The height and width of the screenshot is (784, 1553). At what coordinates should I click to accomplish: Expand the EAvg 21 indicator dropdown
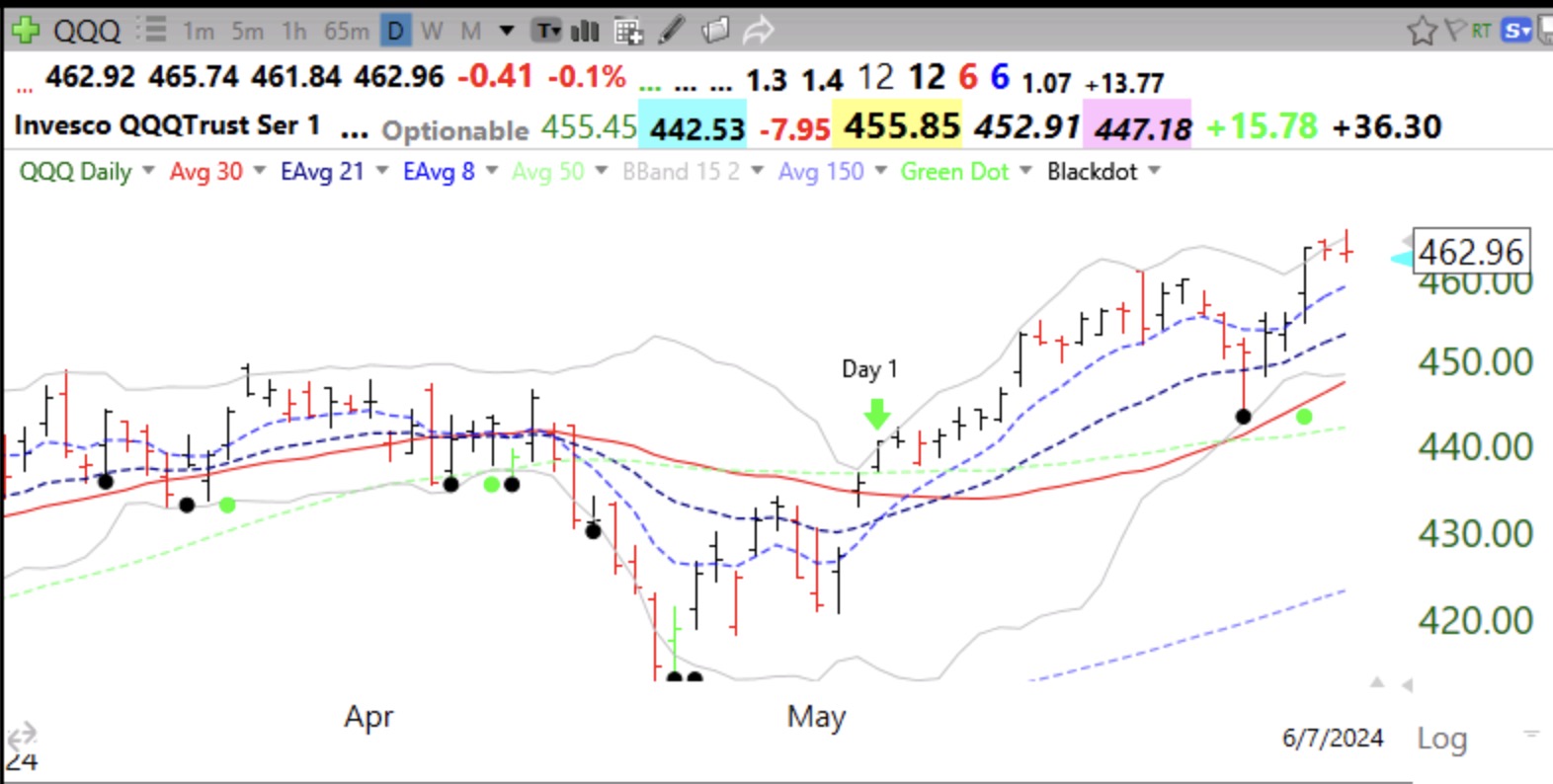pos(382,171)
